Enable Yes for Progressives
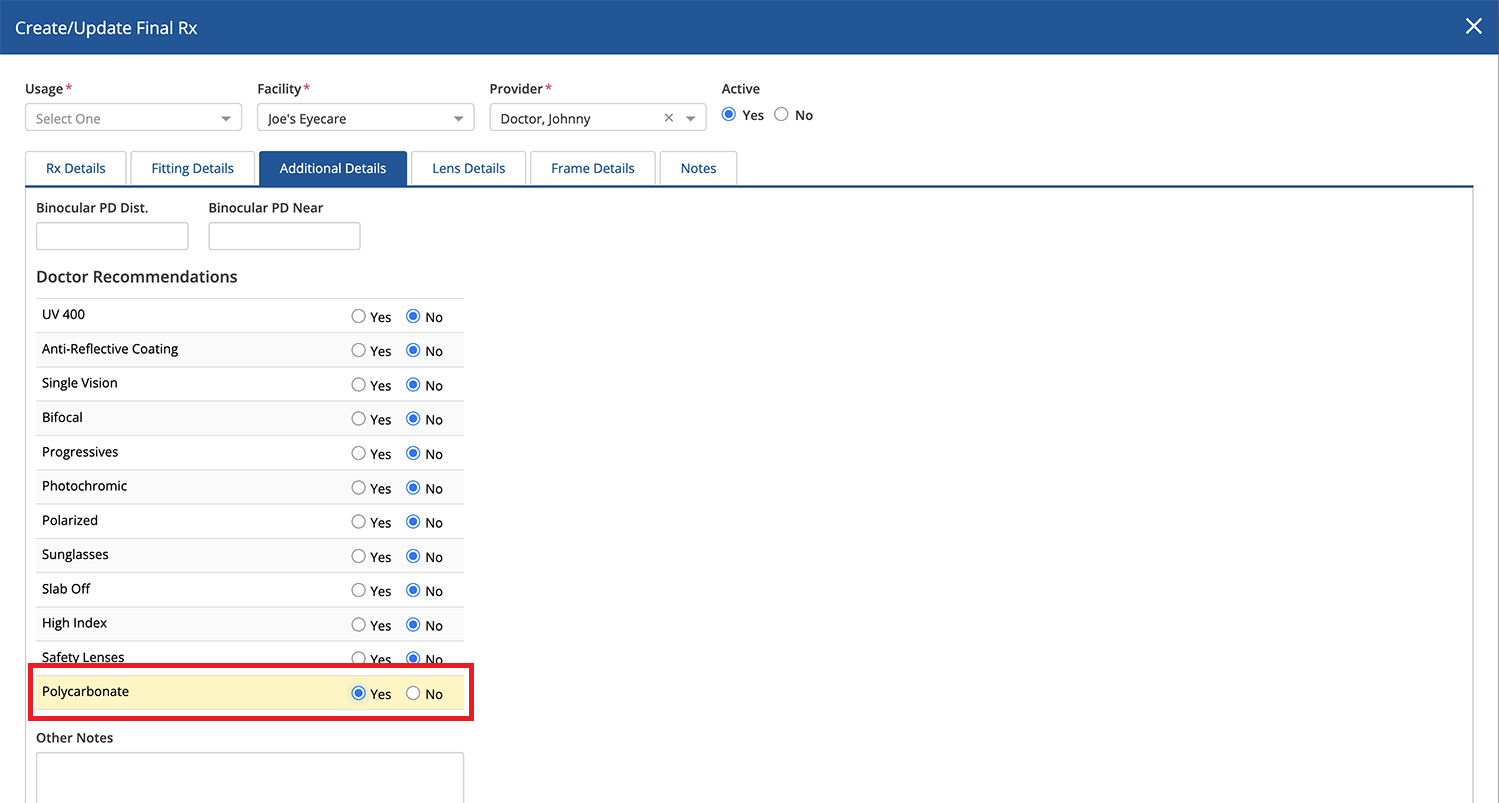 359,453
